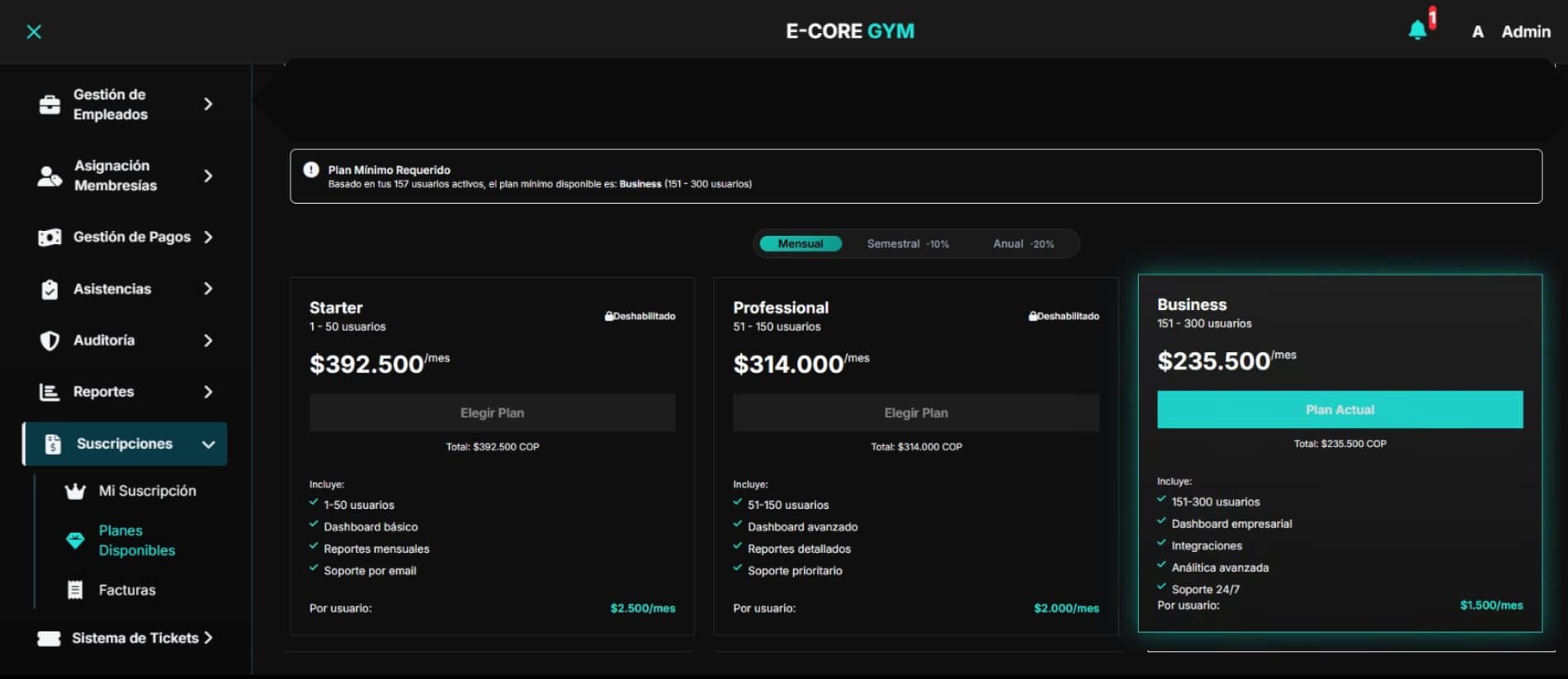
Task: Expand Gestión de Pagos chevron
Action: pos(208,238)
